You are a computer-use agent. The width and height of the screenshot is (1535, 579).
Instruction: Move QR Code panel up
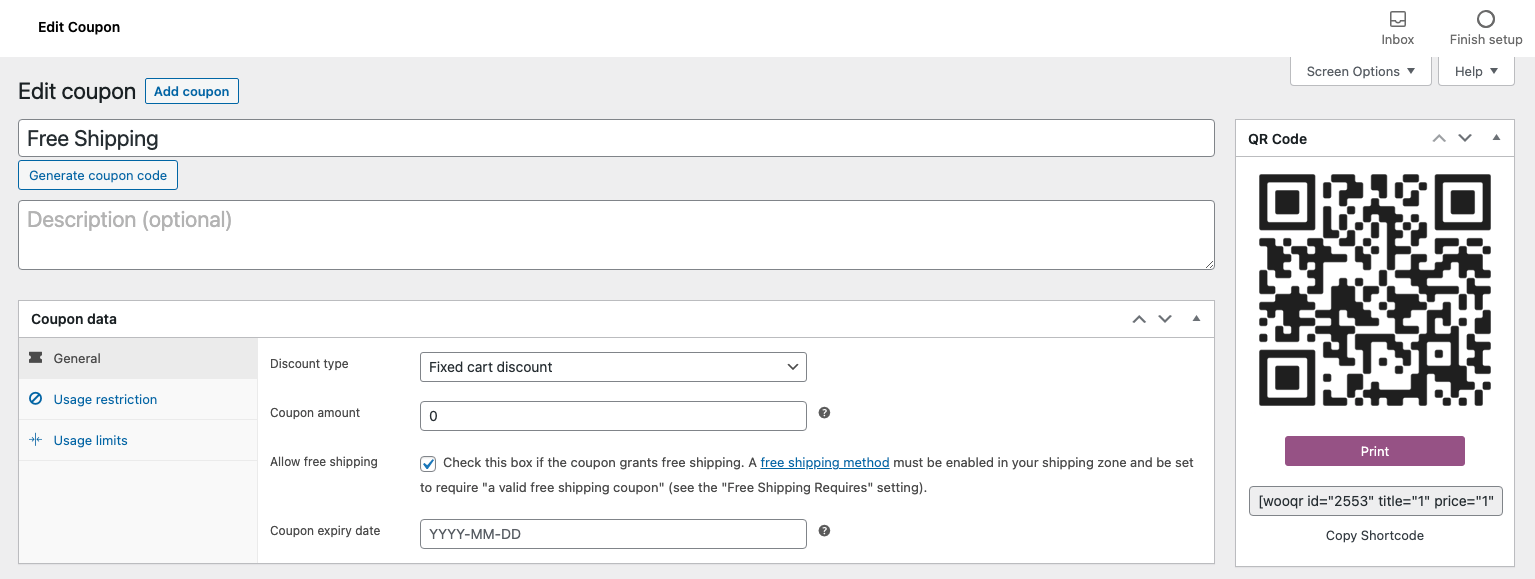tap(1439, 138)
